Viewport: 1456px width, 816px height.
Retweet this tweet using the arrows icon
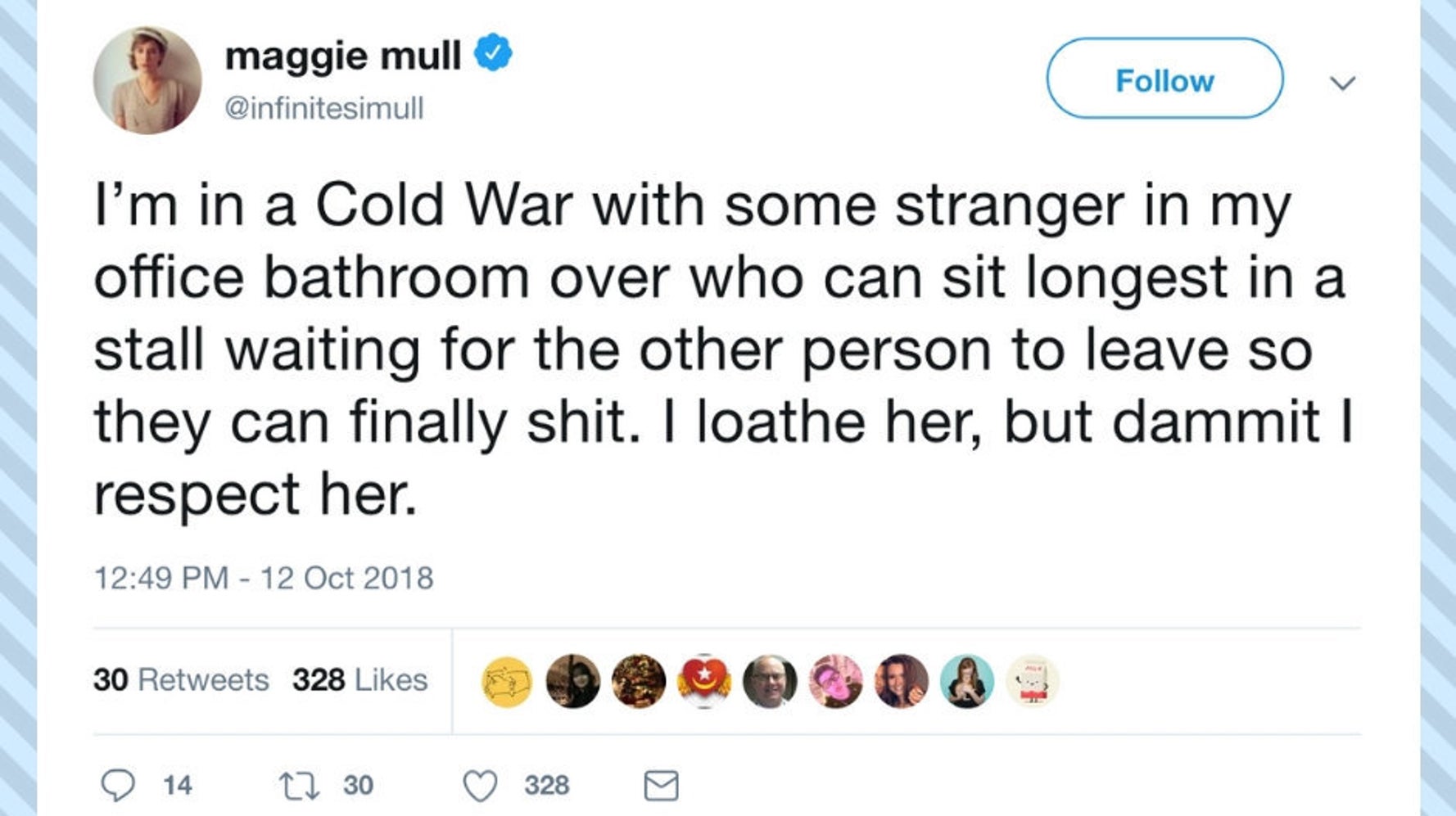[x=298, y=785]
